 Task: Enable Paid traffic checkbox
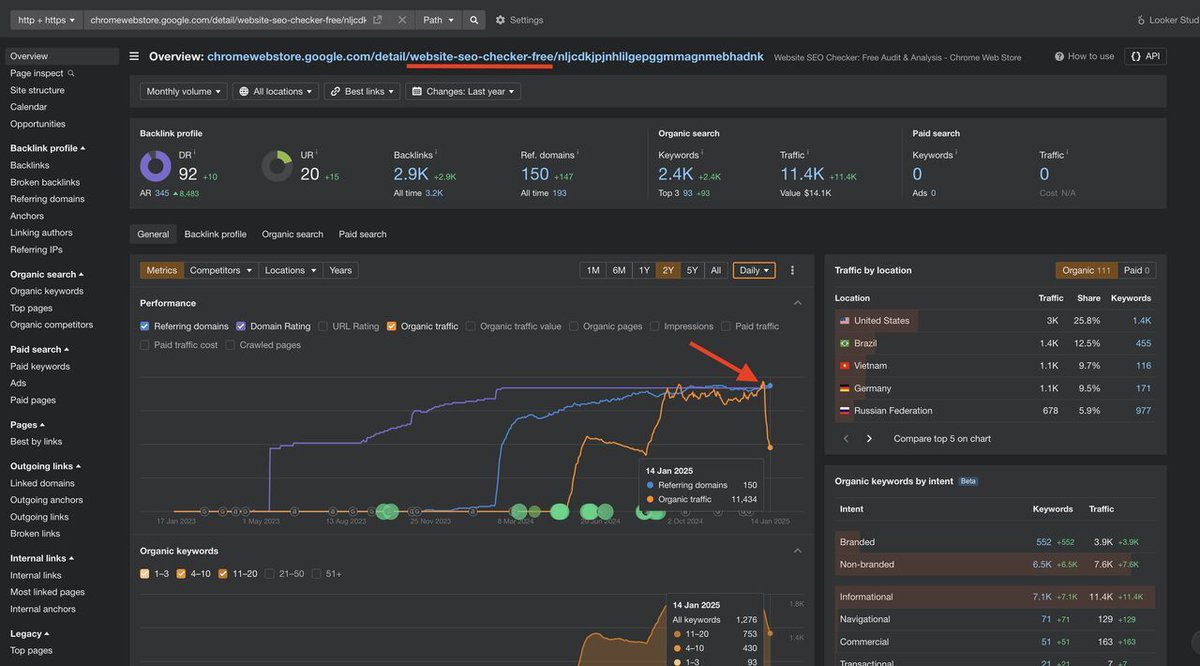[725, 326]
